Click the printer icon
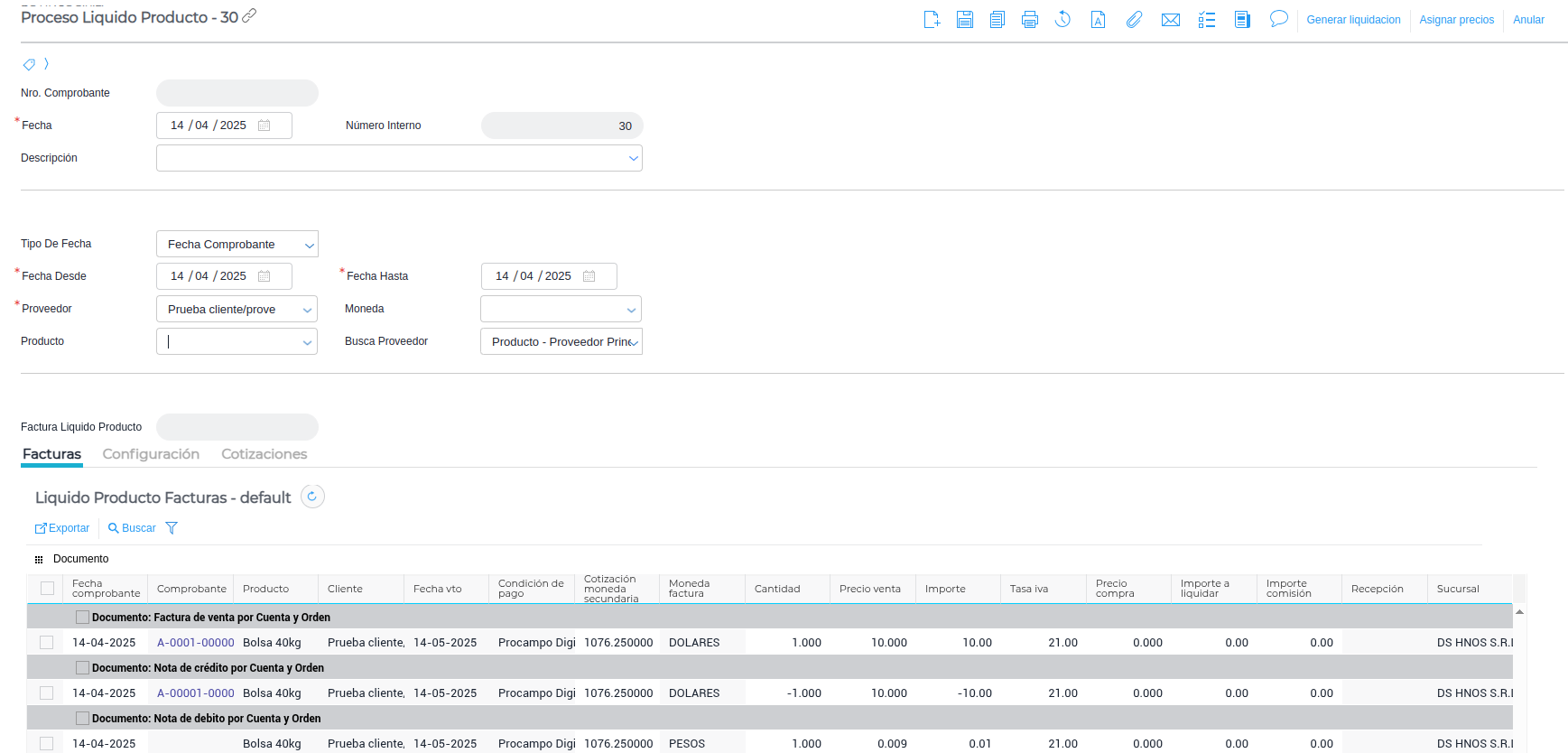 coord(1029,20)
